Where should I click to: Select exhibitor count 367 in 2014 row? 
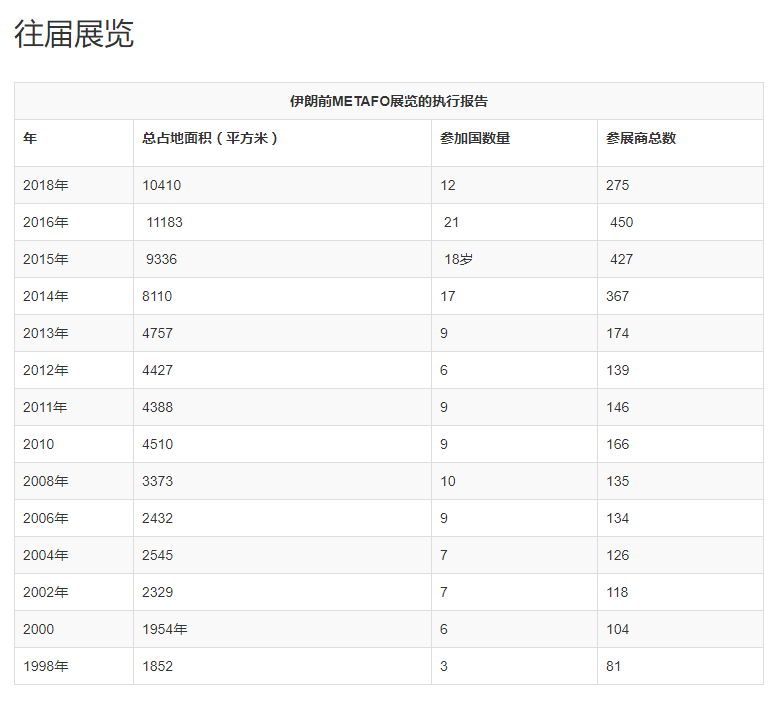[x=618, y=296]
